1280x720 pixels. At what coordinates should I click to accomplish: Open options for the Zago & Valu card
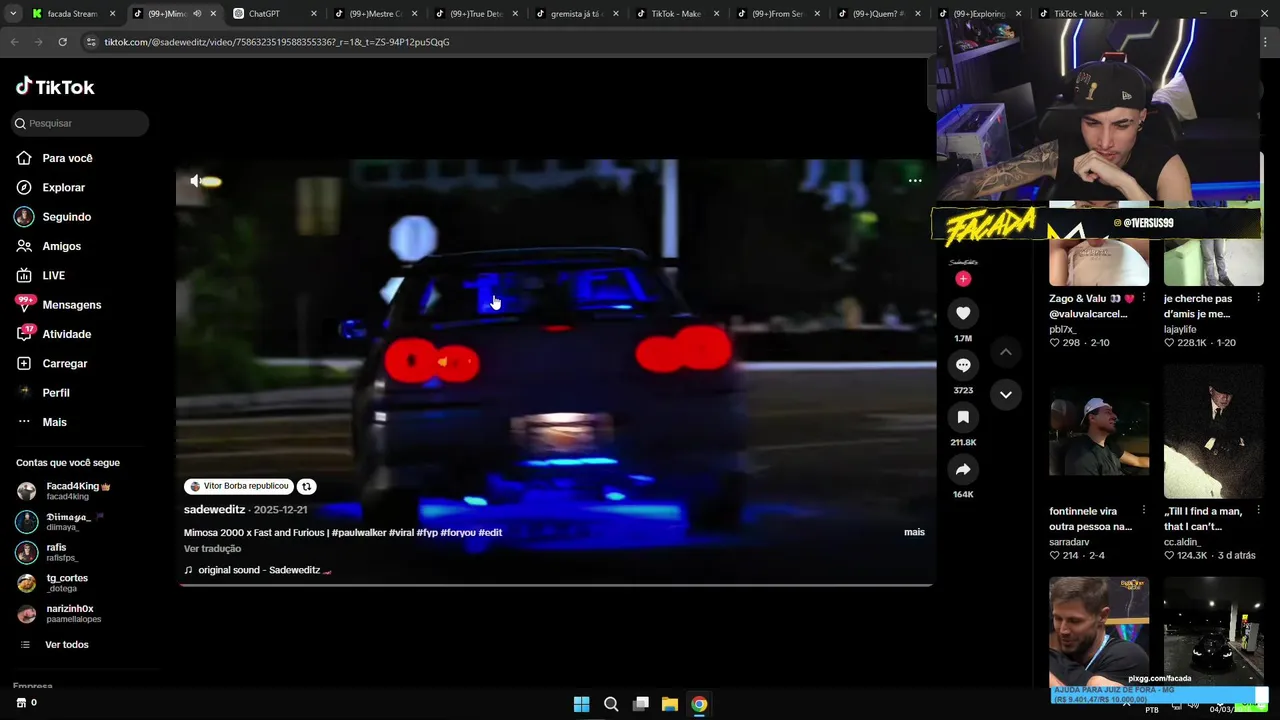point(1143,298)
